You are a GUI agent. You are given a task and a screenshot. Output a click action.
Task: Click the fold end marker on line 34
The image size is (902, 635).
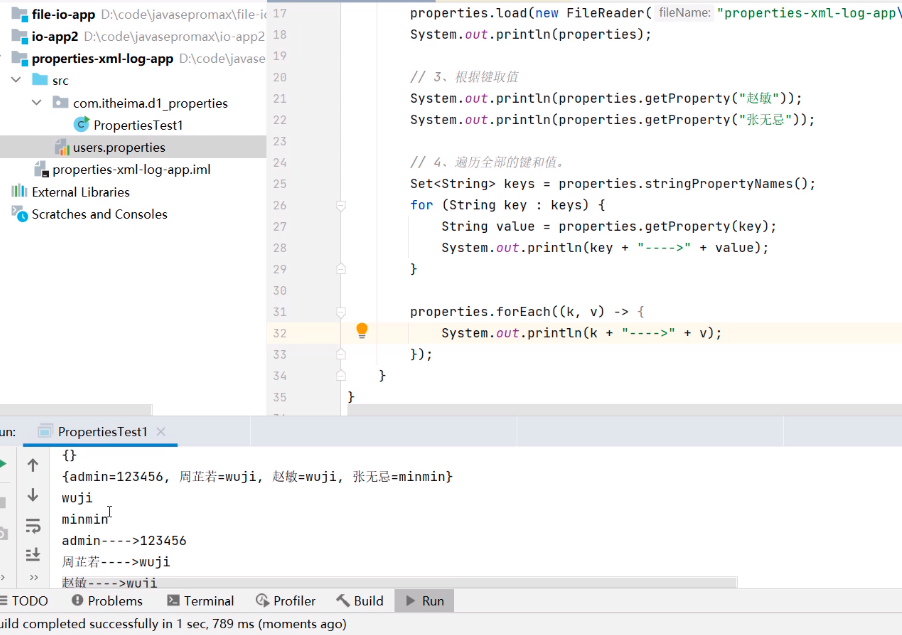(x=341, y=376)
